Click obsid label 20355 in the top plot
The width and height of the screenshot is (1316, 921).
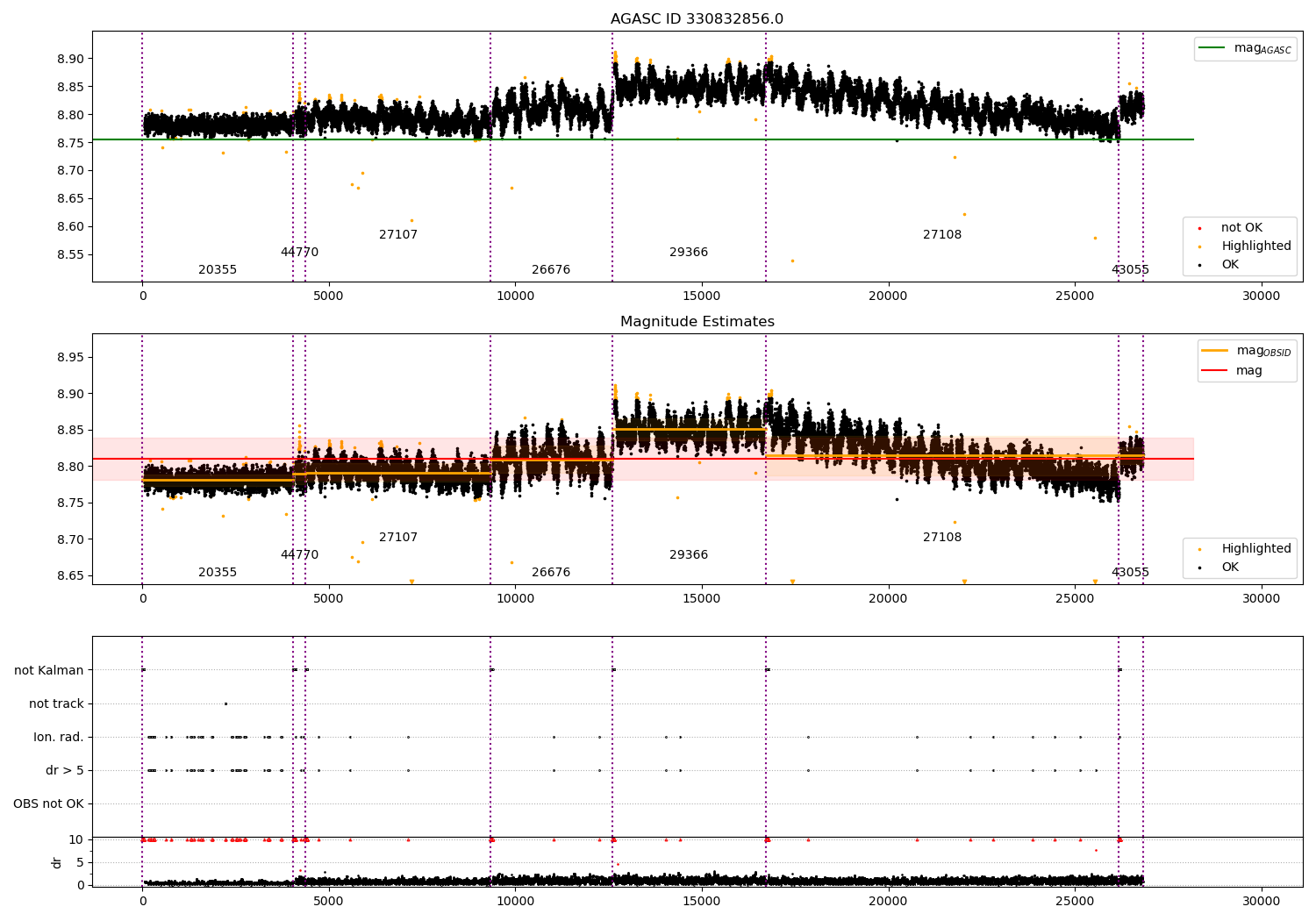pyautogui.click(x=218, y=270)
